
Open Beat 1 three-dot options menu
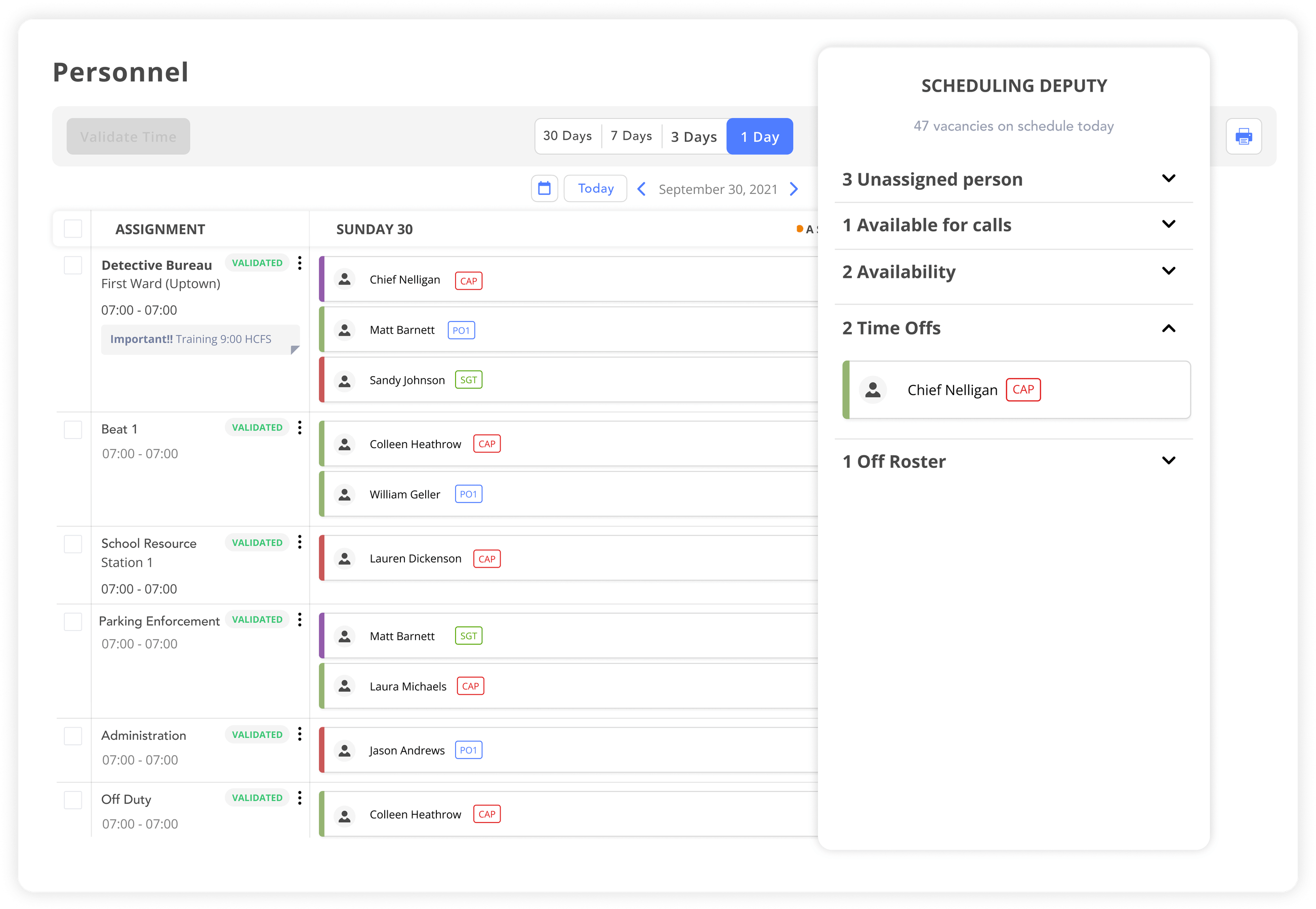coord(300,428)
